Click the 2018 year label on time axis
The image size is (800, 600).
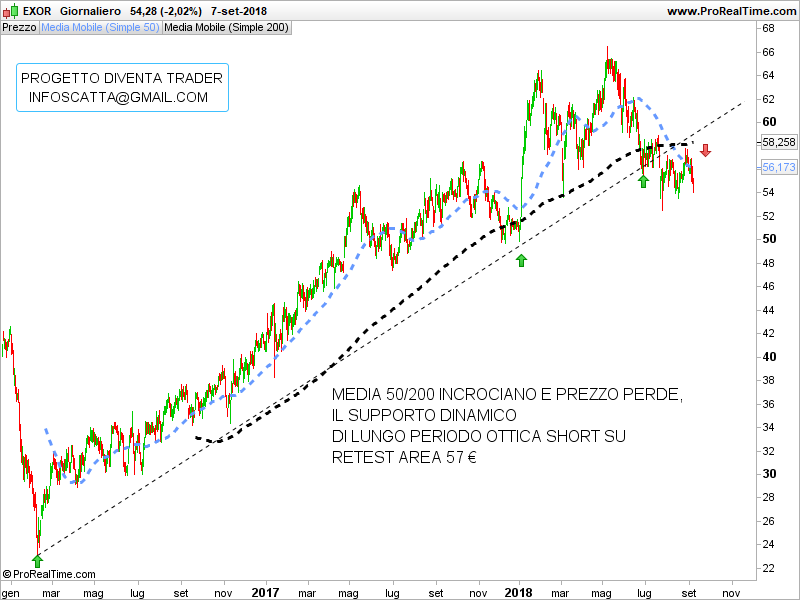pyautogui.click(x=518, y=592)
